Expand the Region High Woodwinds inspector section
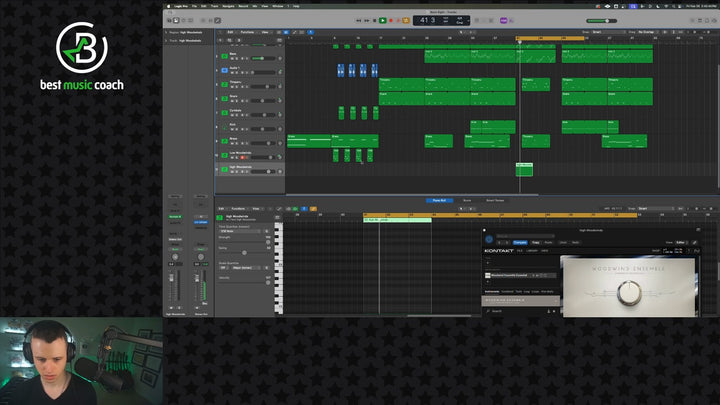This screenshot has height=405, width=720. [x=166, y=33]
